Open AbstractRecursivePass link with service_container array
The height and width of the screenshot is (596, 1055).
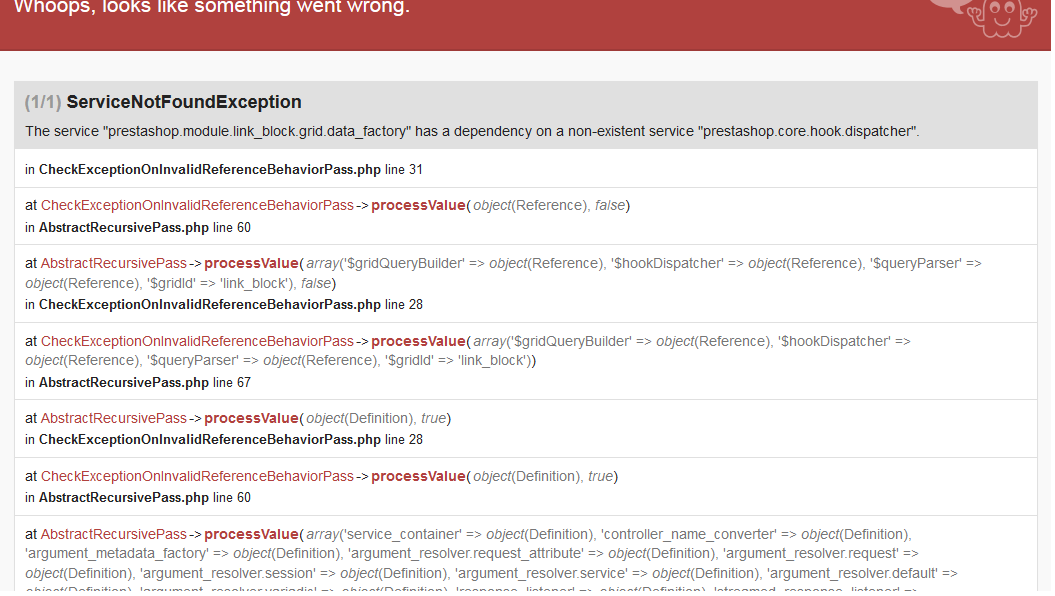coord(113,534)
